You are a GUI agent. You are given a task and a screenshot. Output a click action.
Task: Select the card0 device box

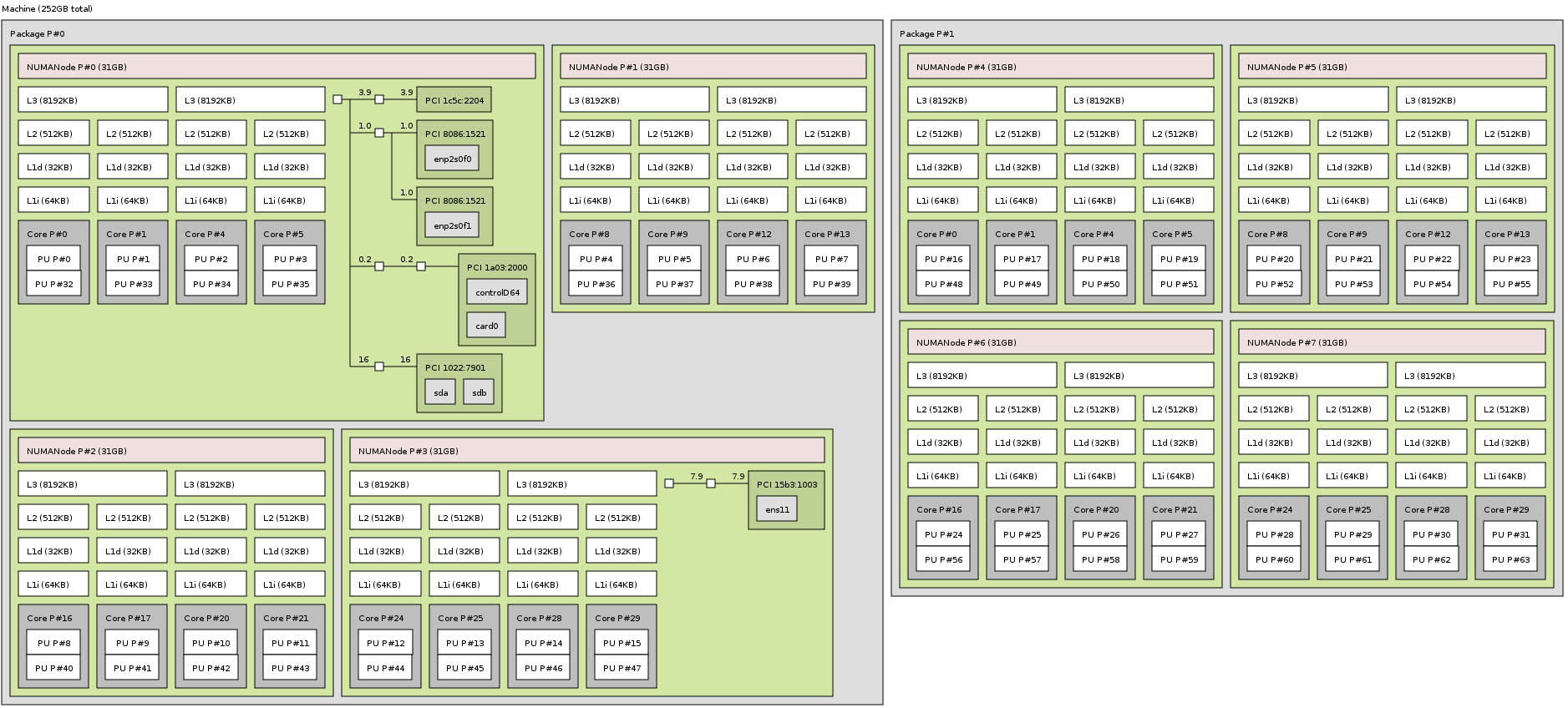486,326
